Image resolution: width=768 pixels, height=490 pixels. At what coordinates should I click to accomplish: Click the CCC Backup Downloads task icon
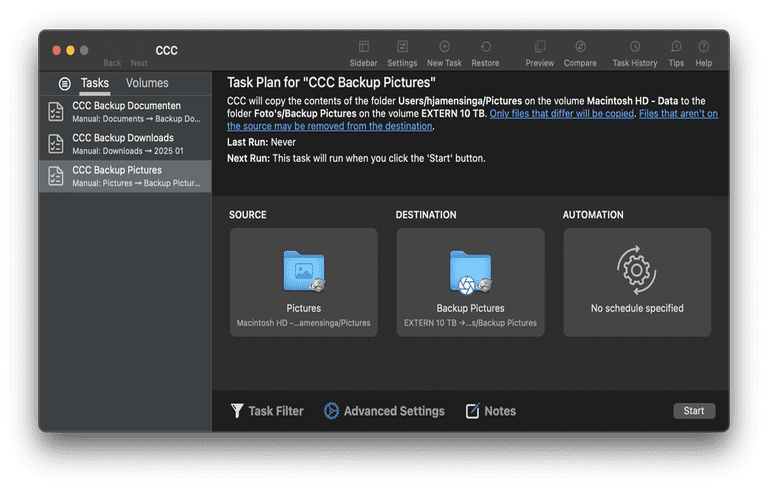point(56,144)
